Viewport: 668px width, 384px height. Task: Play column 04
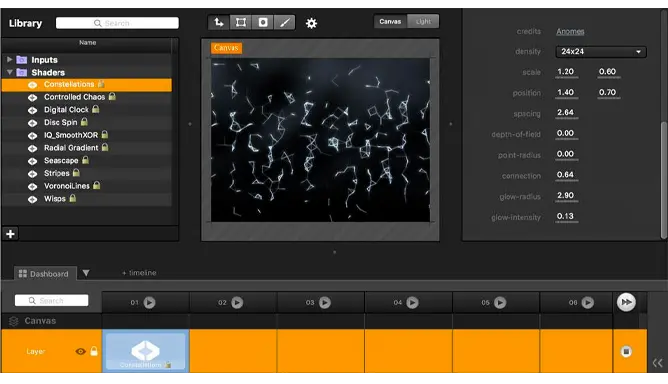[x=412, y=303]
